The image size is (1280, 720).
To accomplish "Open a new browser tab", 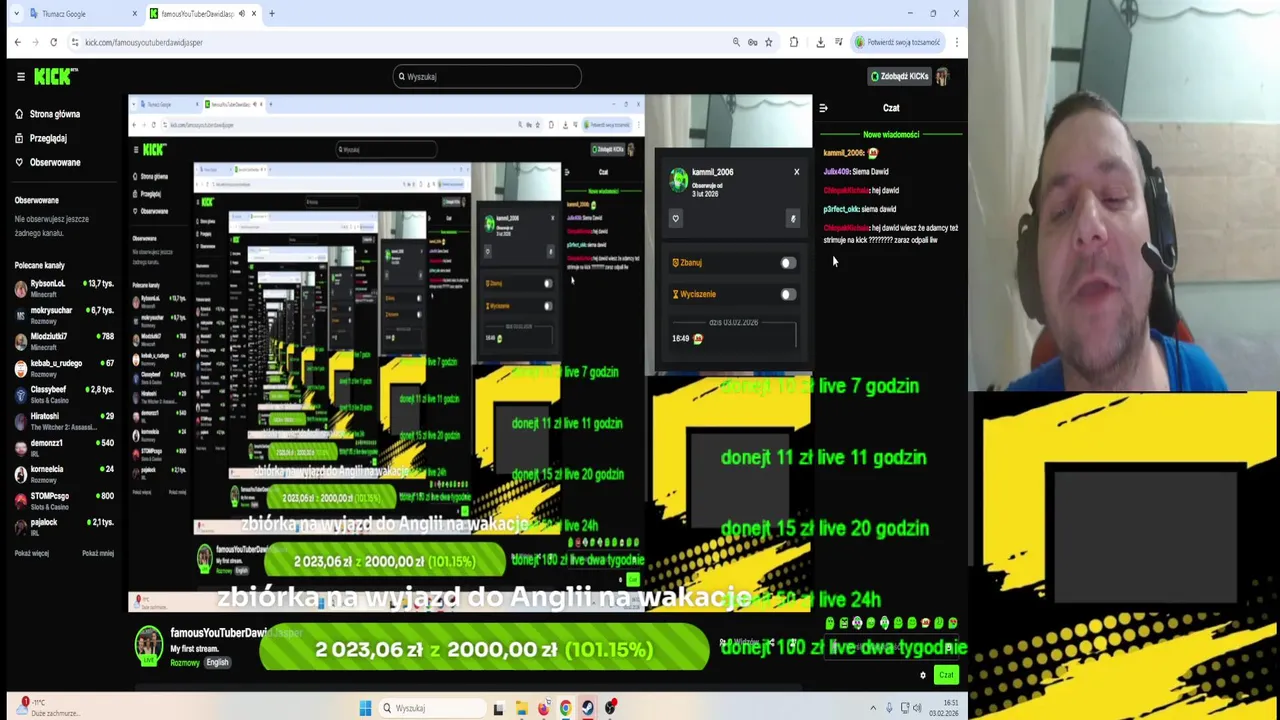I will 271,14.
